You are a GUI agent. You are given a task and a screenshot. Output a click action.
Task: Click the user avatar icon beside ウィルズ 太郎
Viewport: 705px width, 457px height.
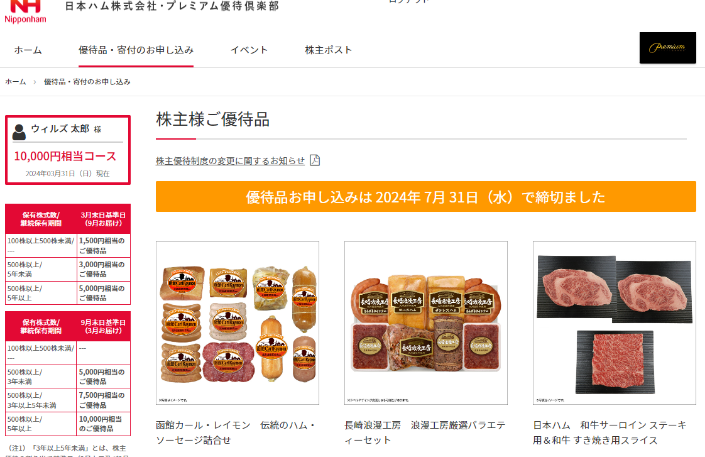(19, 132)
